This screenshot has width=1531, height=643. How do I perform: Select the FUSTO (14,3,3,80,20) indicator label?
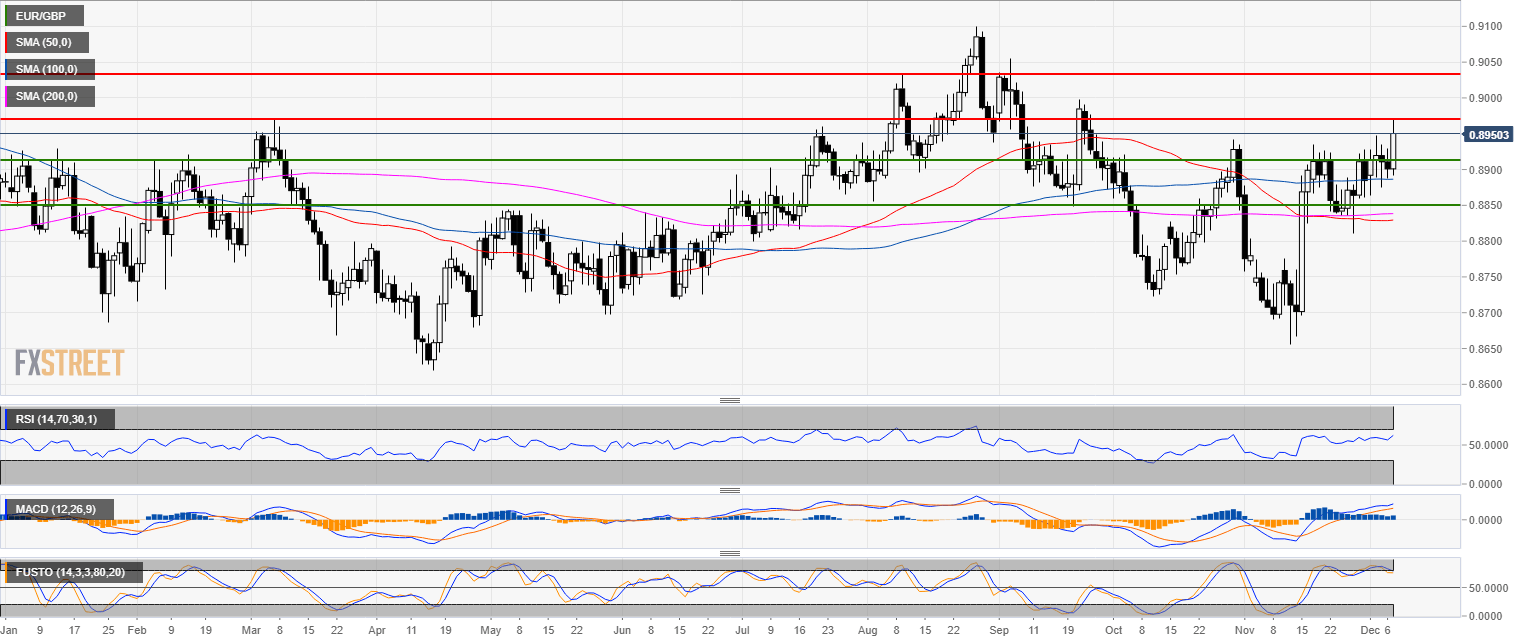tap(72, 572)
